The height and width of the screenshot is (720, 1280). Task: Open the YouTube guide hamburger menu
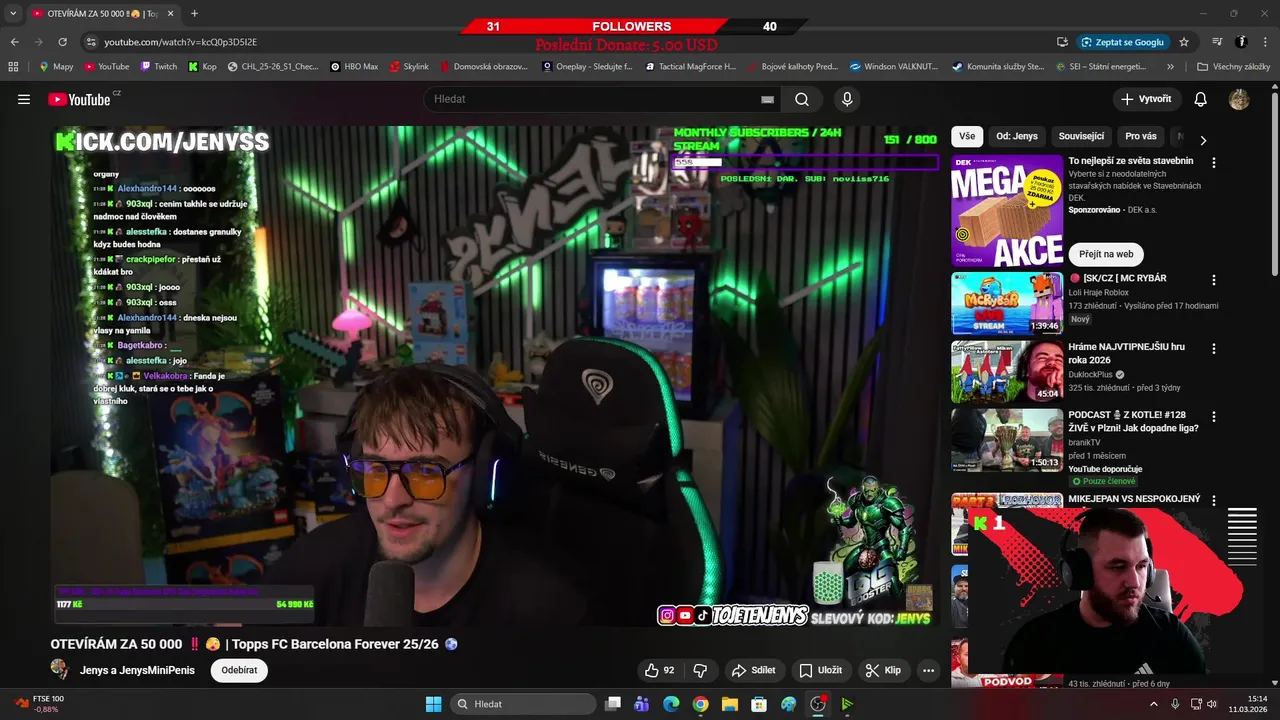24,99
